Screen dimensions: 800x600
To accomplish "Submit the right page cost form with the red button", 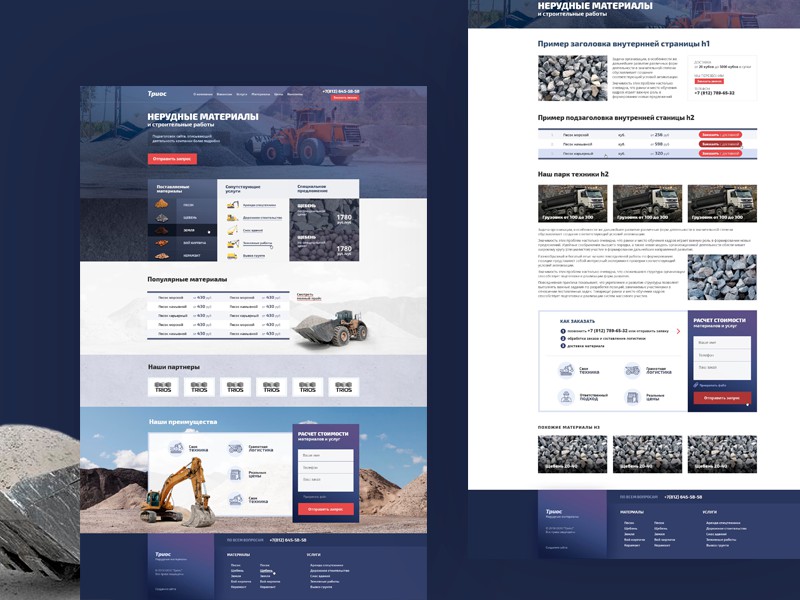I will (x=722, y=398).
